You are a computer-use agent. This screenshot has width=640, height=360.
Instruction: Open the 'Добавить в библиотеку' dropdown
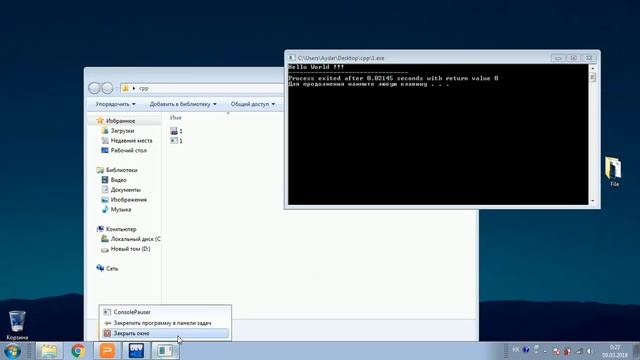point(183,104)
